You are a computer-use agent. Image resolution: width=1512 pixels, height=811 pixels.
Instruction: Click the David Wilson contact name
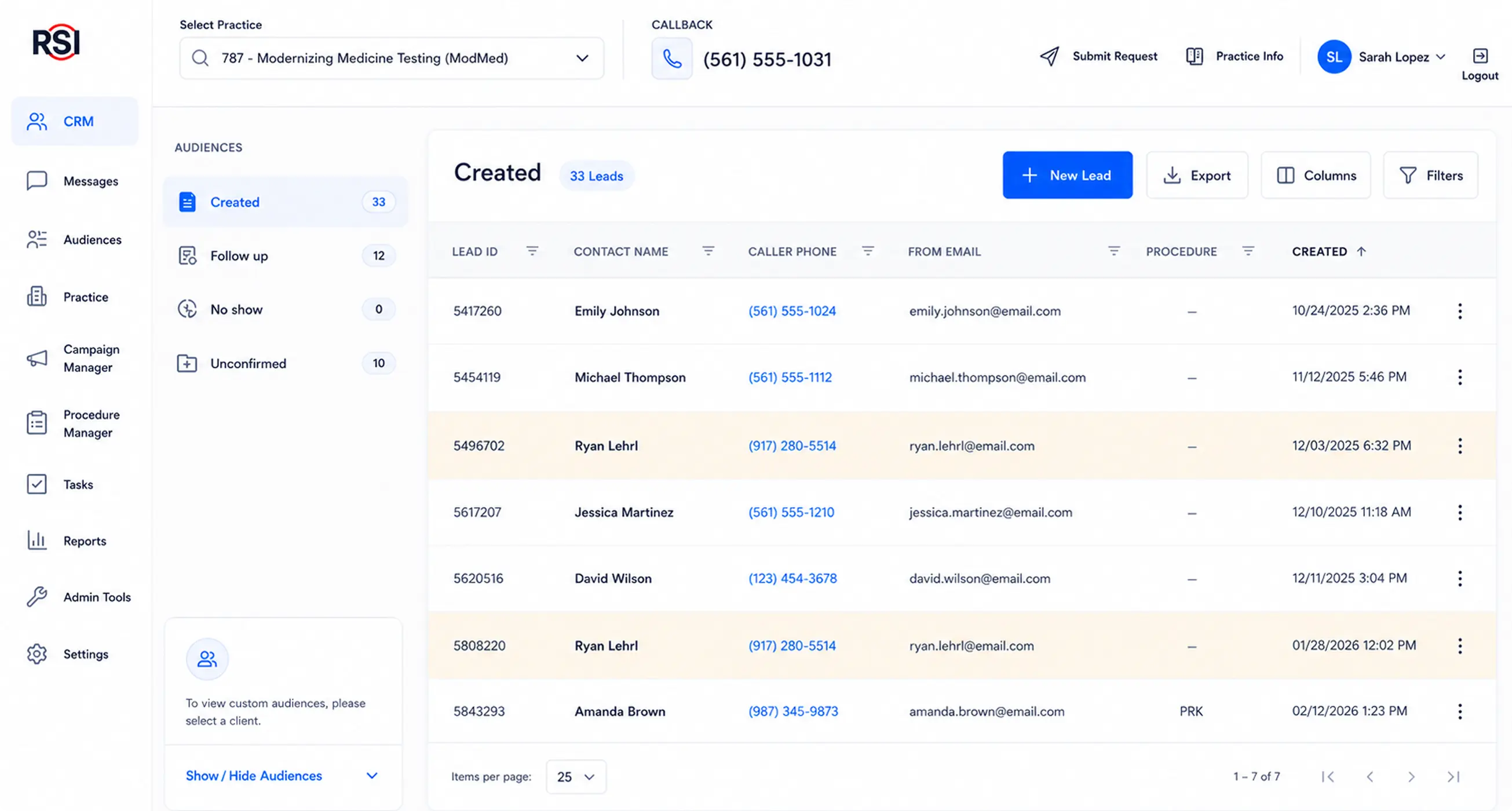tap(613, 579)
